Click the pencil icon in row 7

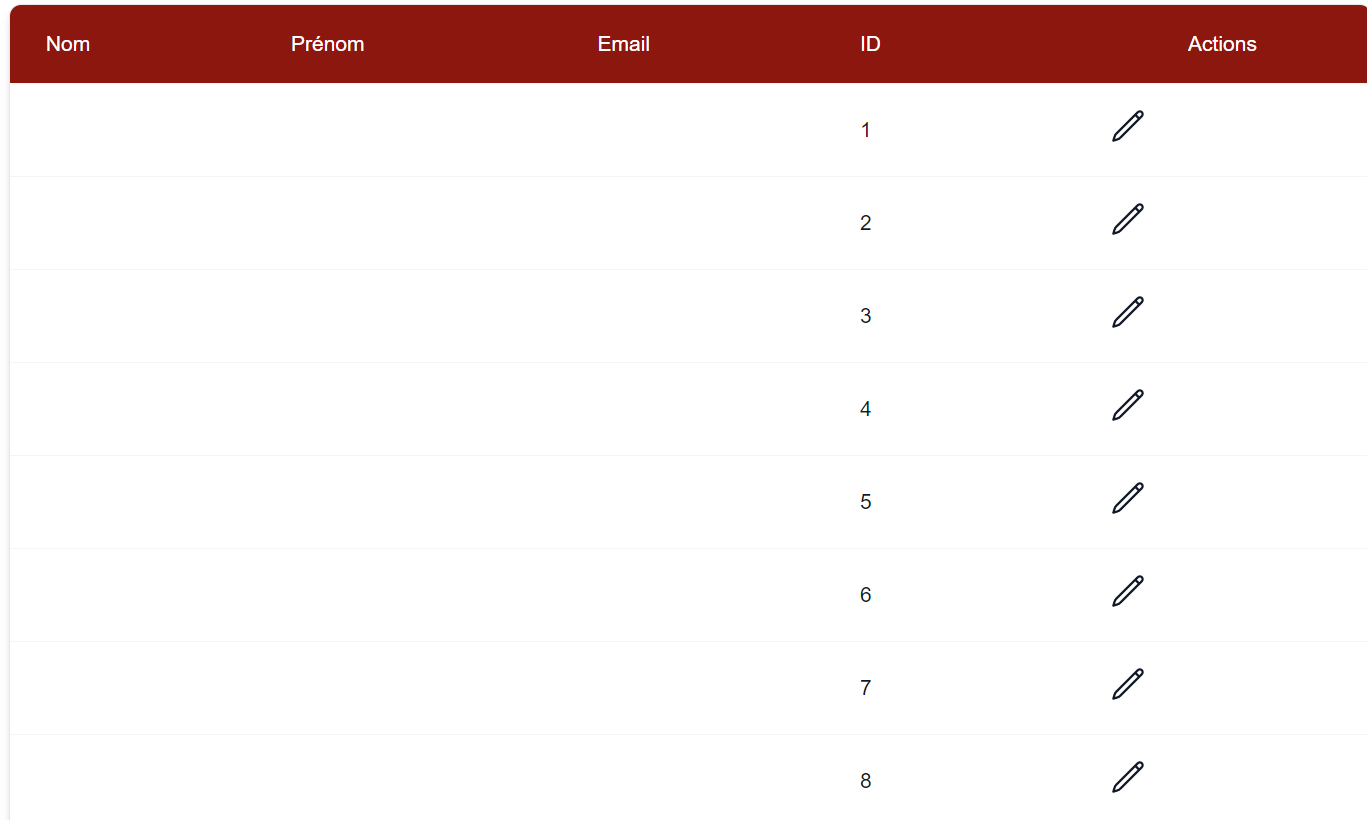coord(1127,685)
